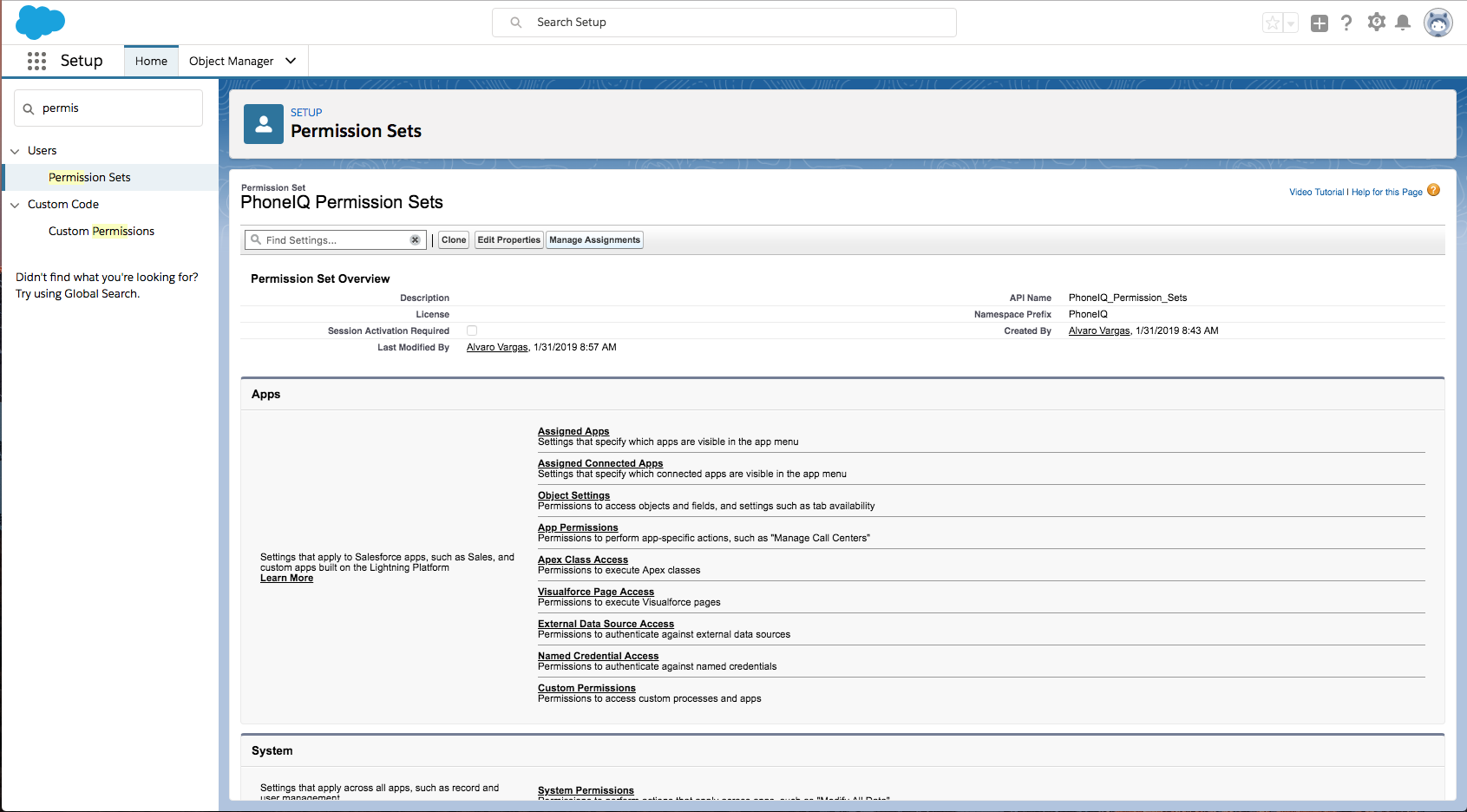Click the Manage Assignments button
Viewport: 1467px width, 812px height.
coord(594,240)
